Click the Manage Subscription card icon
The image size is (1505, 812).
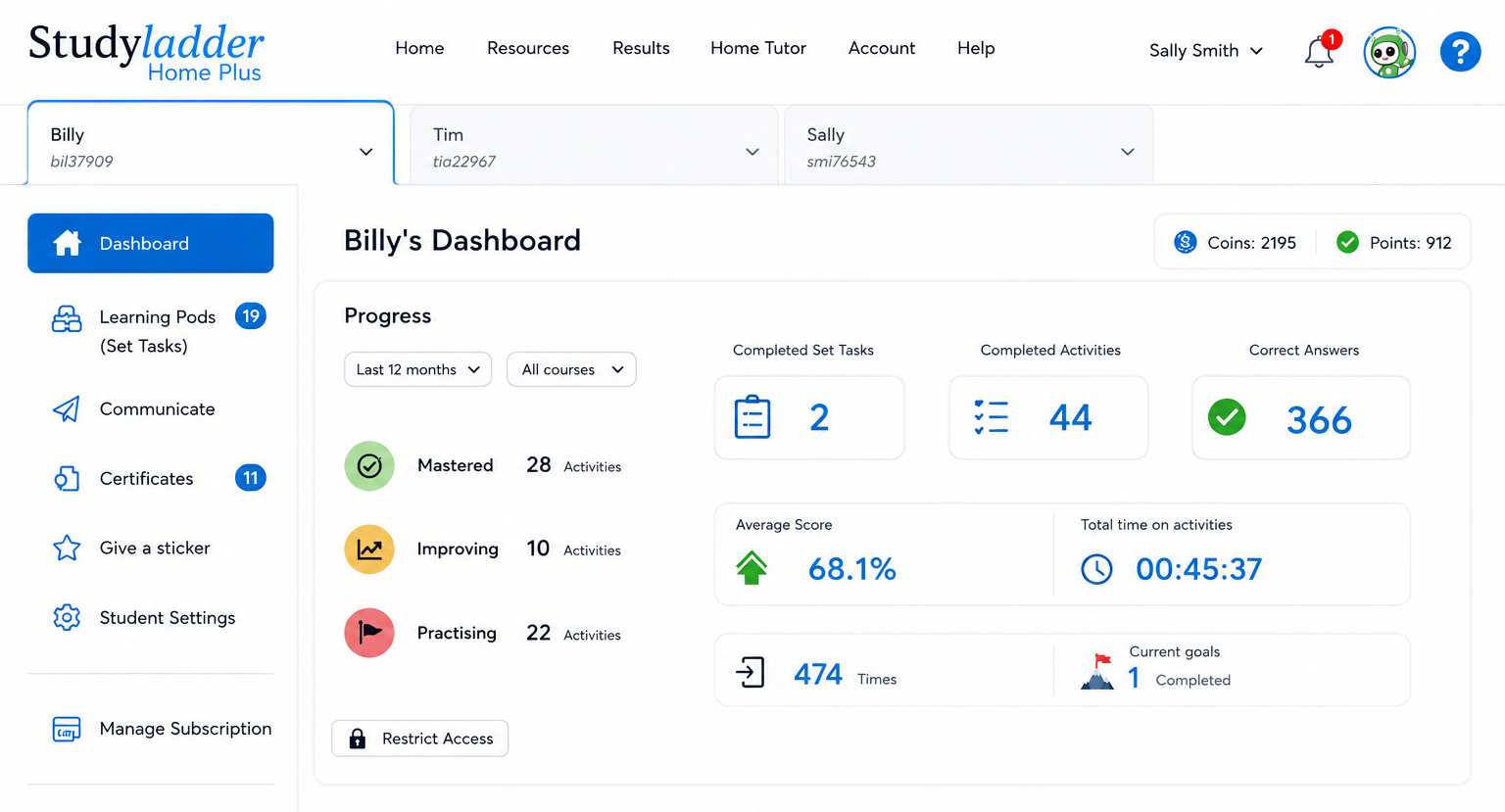[x=67, y=729]
